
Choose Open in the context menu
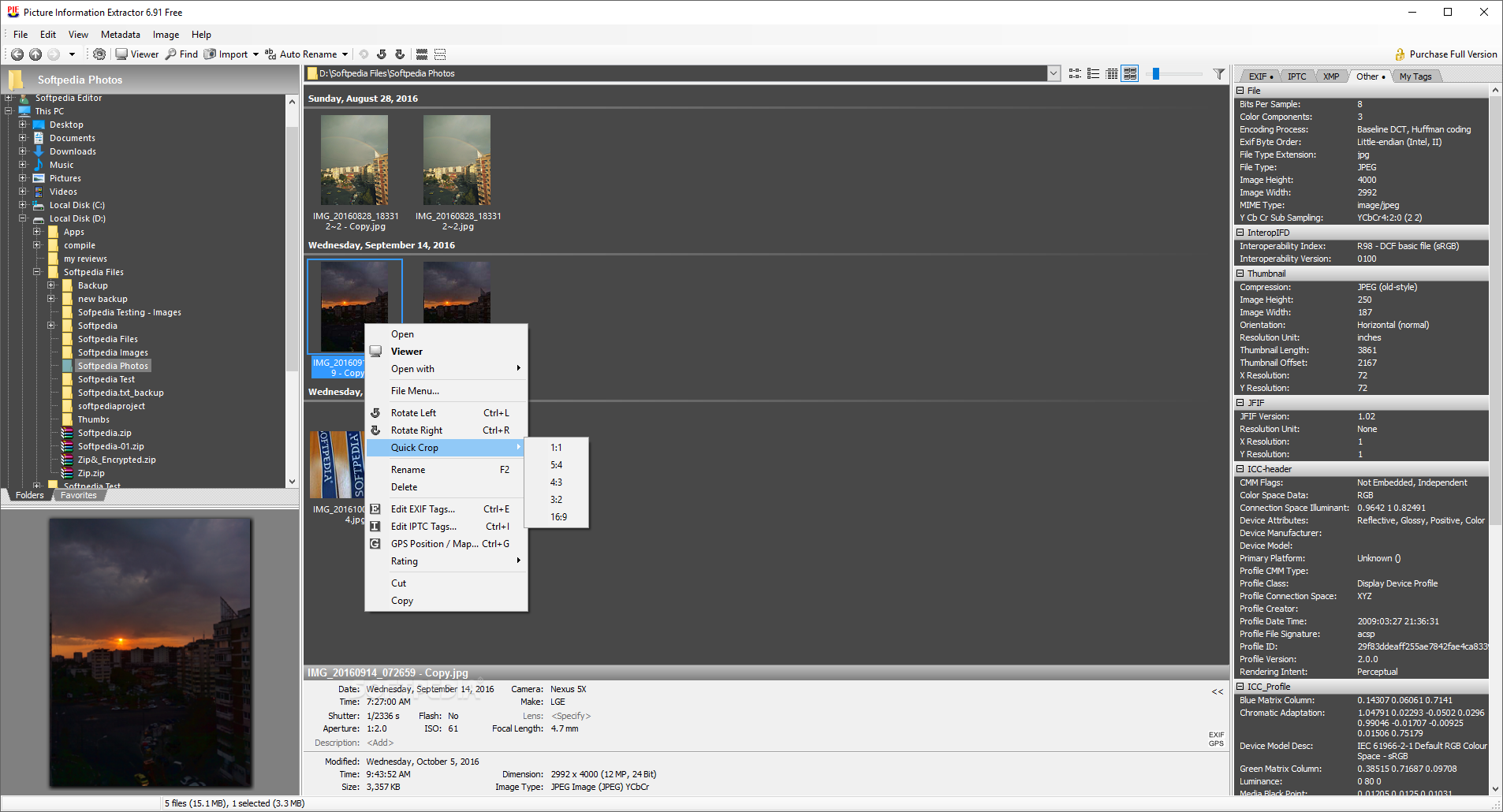pyautogui.click(x=446, y=334)
